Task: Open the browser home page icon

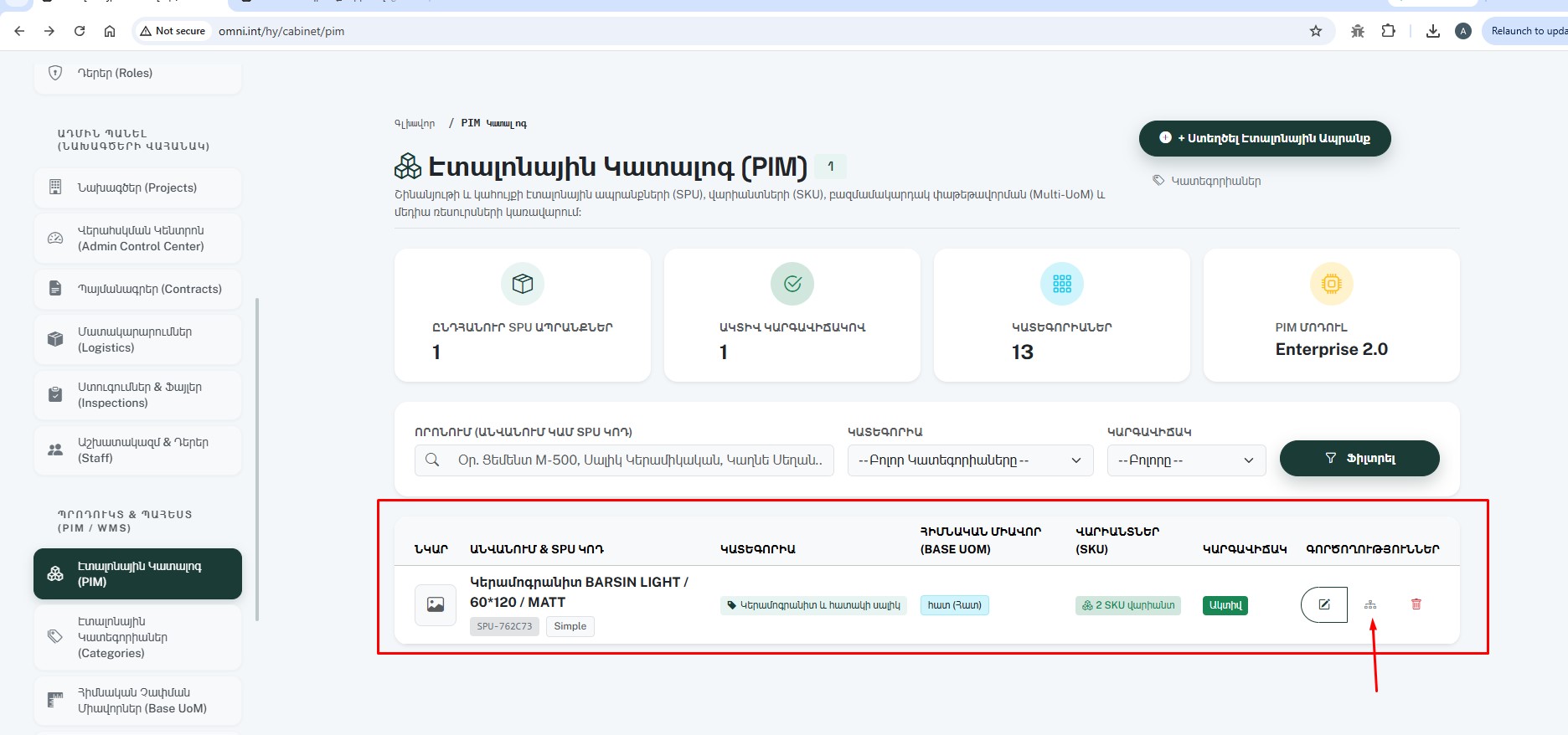Action: pos(110,31)
